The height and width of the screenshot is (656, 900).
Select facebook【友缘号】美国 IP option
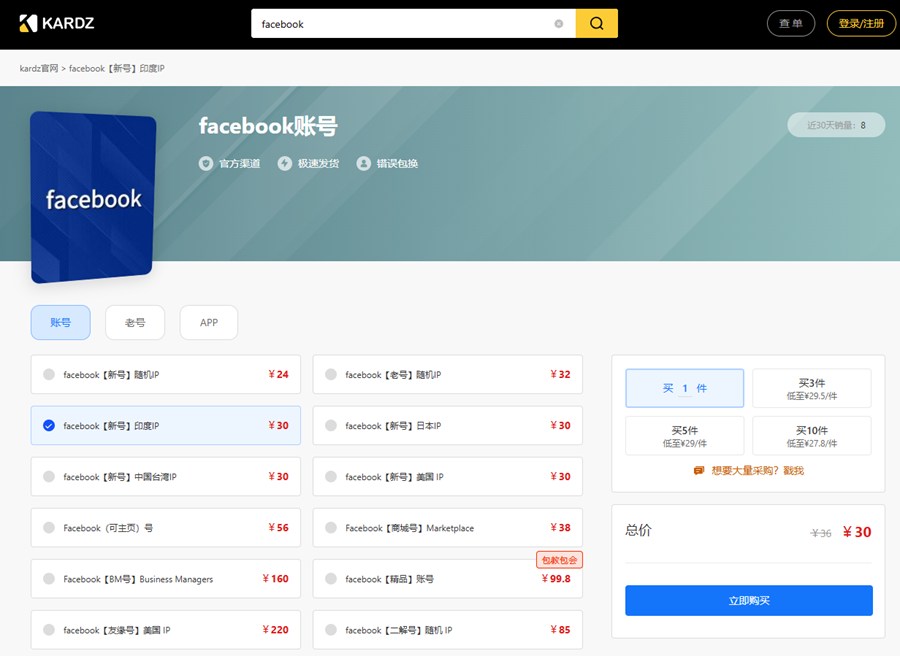165,630
